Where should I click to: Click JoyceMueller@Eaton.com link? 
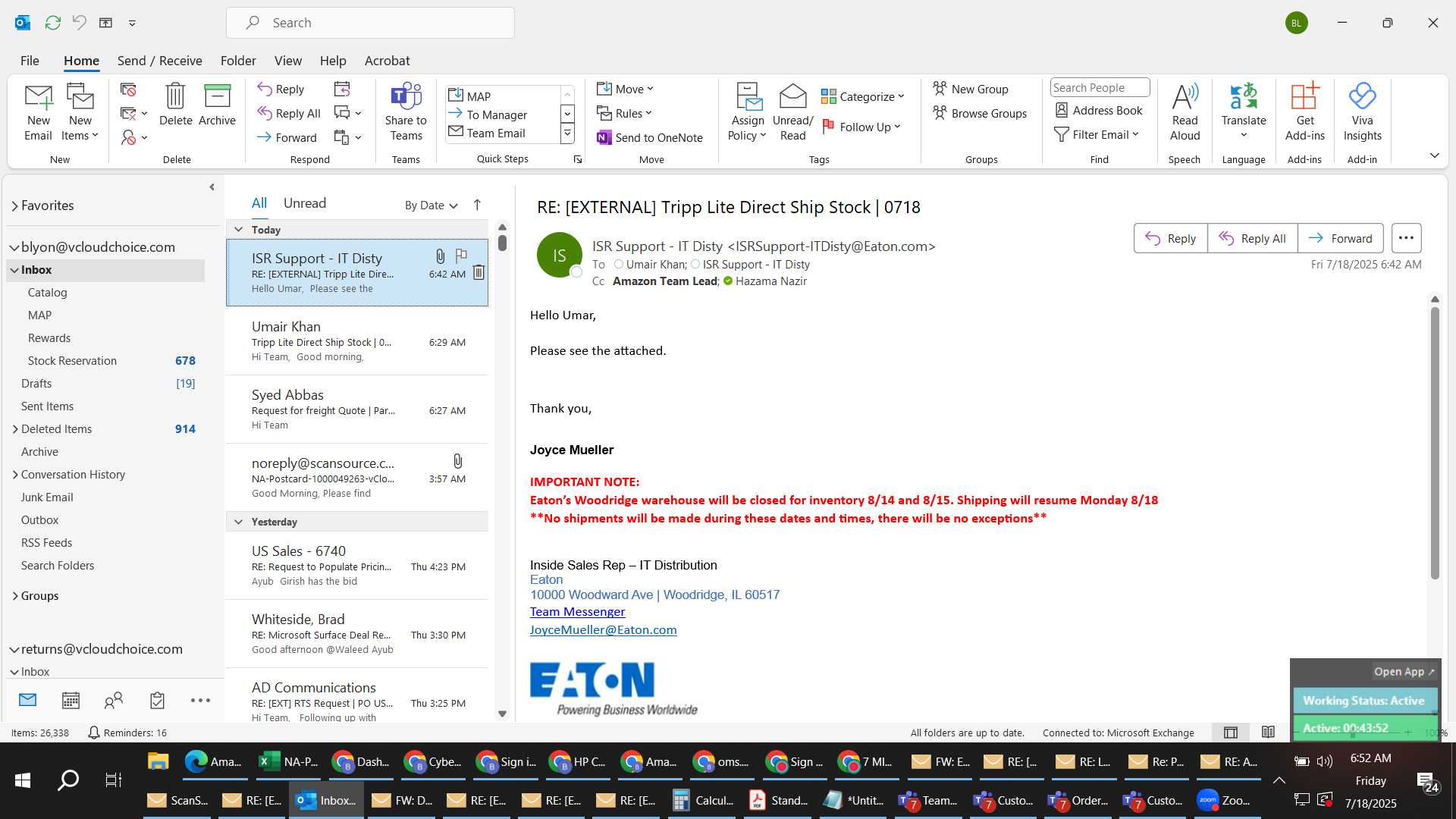click(x=603, y=630)
